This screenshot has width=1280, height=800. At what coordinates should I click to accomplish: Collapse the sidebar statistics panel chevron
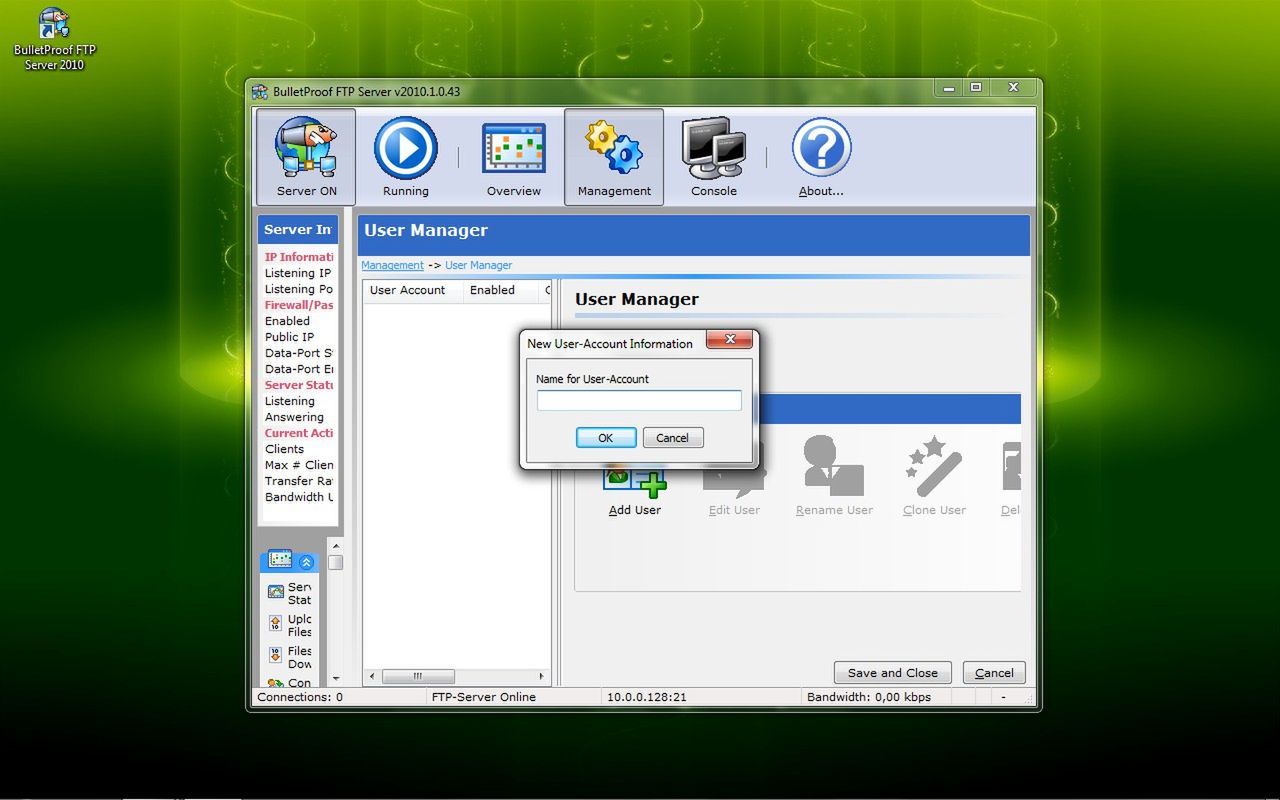pos(306,562)
